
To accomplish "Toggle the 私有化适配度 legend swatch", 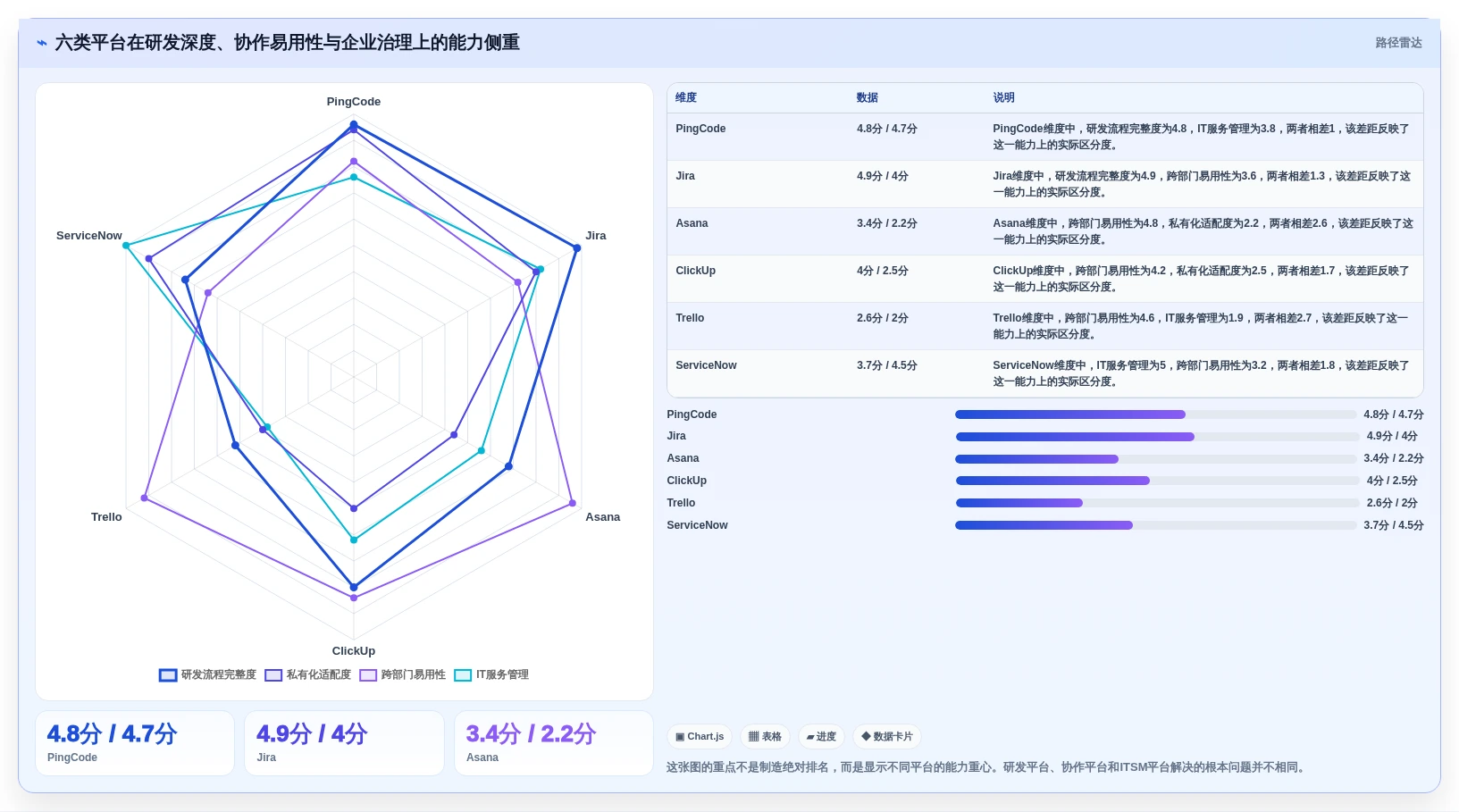I will pyautogui.click(x=273, y=675).
